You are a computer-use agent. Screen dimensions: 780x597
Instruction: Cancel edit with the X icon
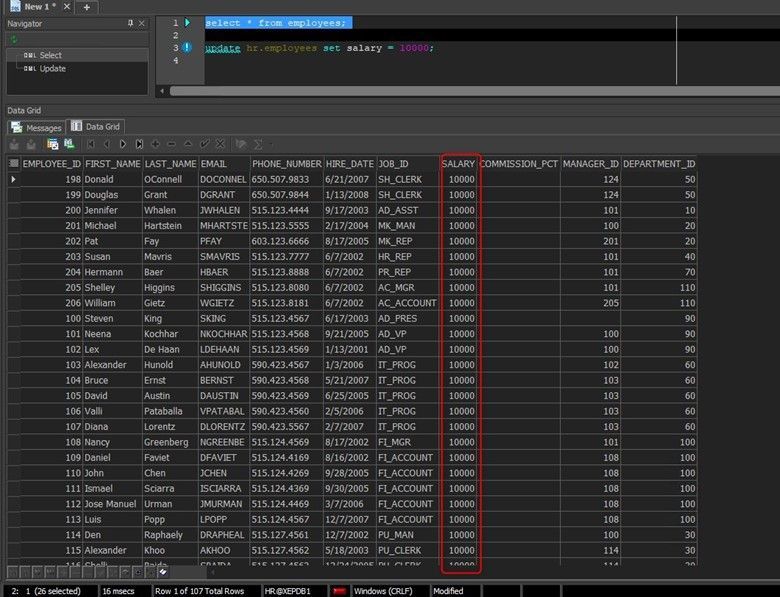click(220, 144)
